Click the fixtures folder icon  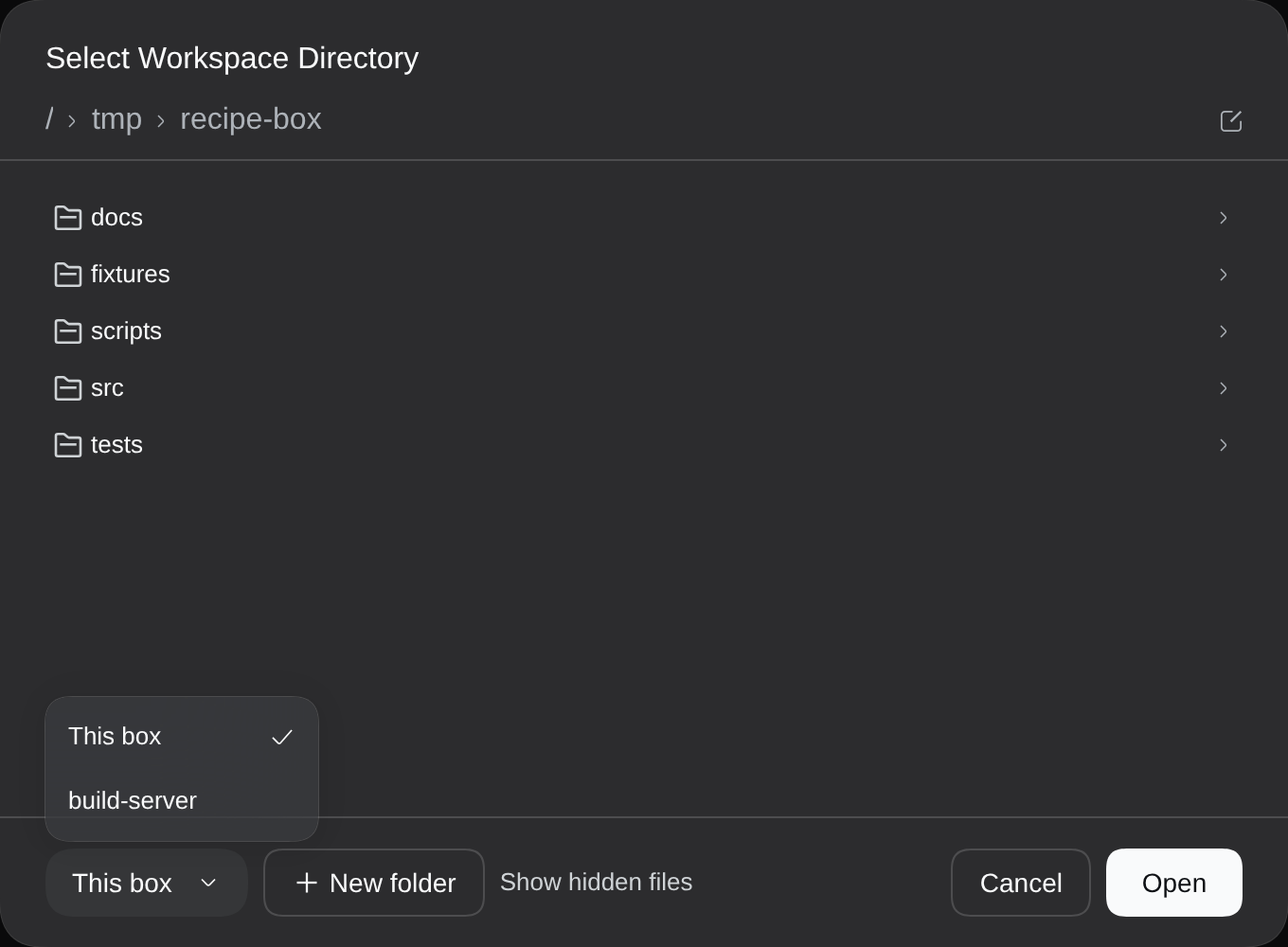(x=68, y=275)
